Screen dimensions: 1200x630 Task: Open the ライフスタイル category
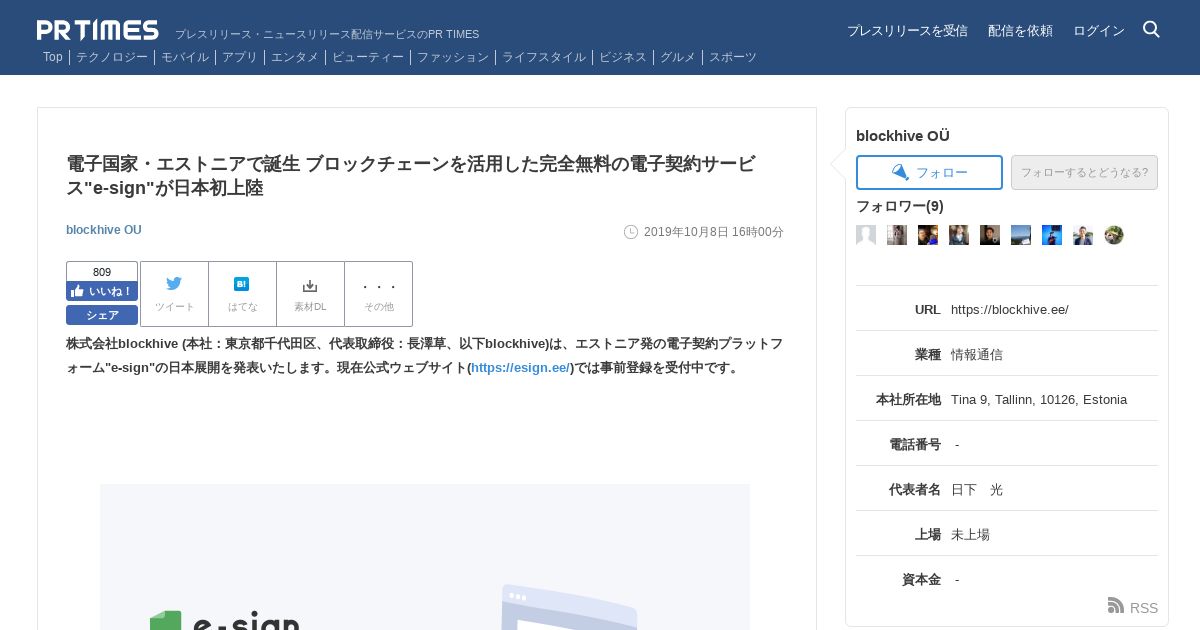(544, 57)
